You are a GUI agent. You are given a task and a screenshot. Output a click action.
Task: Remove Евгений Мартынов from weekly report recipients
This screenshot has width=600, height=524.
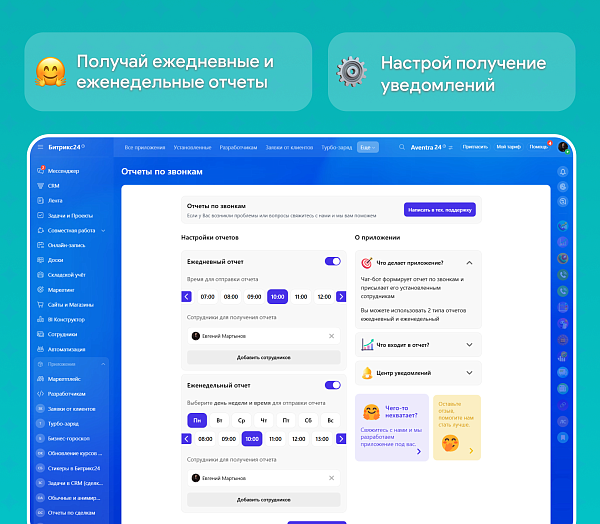(x=331, y=478)
